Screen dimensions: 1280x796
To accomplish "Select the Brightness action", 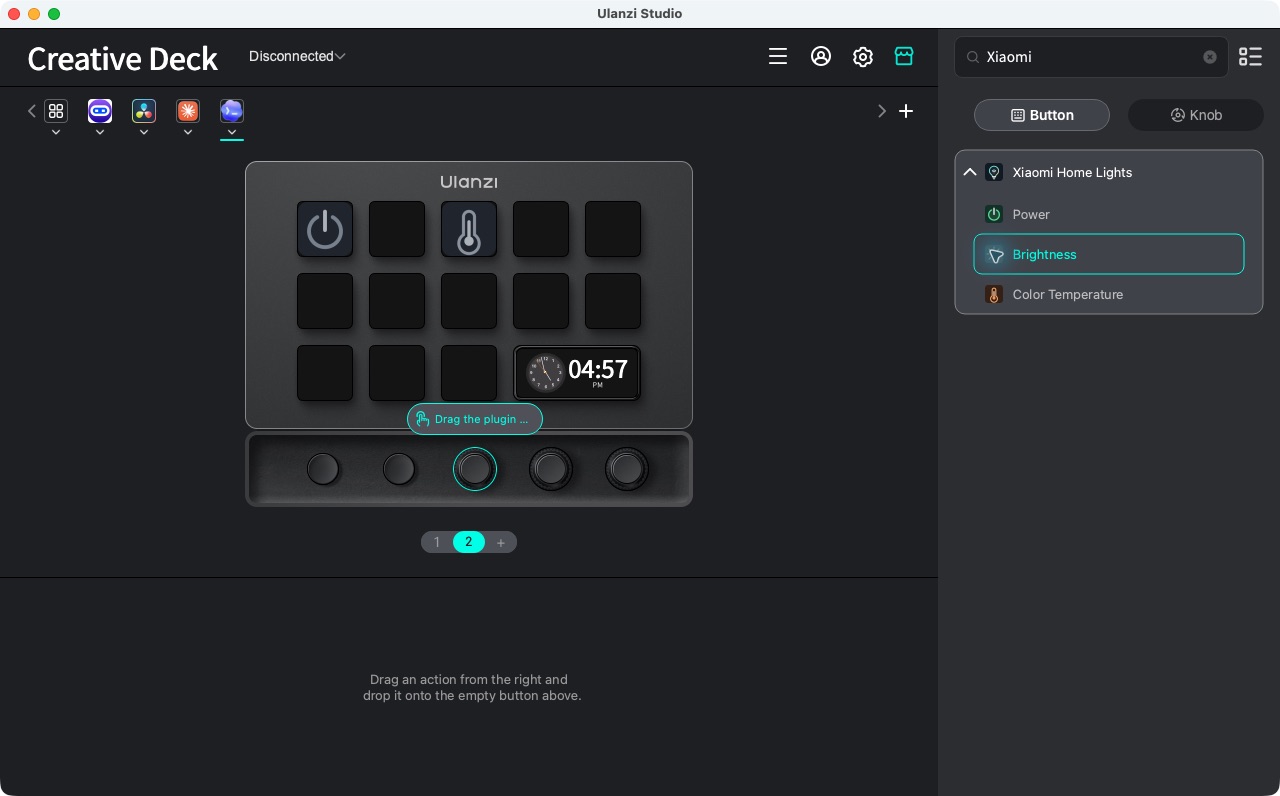I will (x=1109, y=254).
